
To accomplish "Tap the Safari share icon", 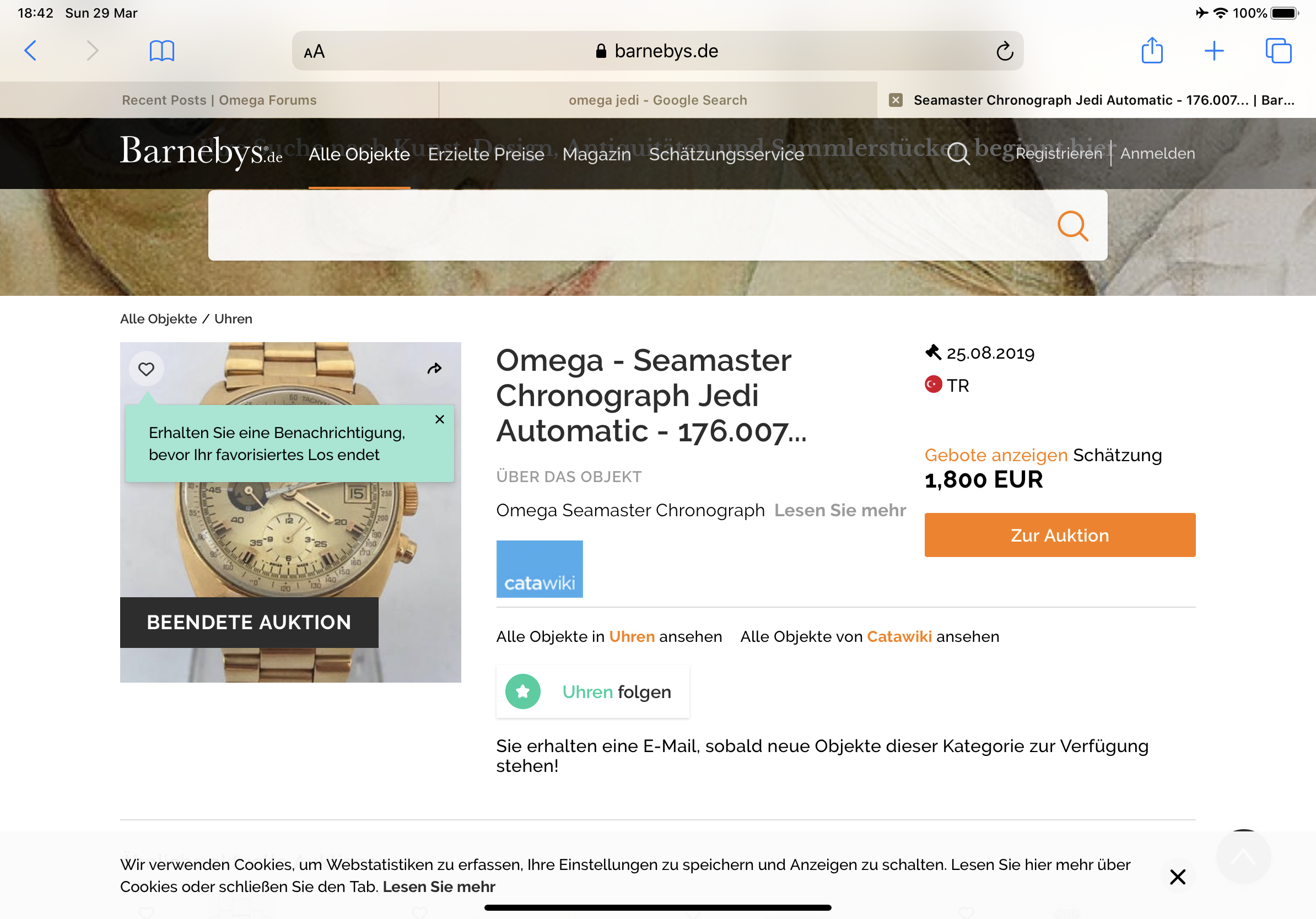I will point(1152,51).
